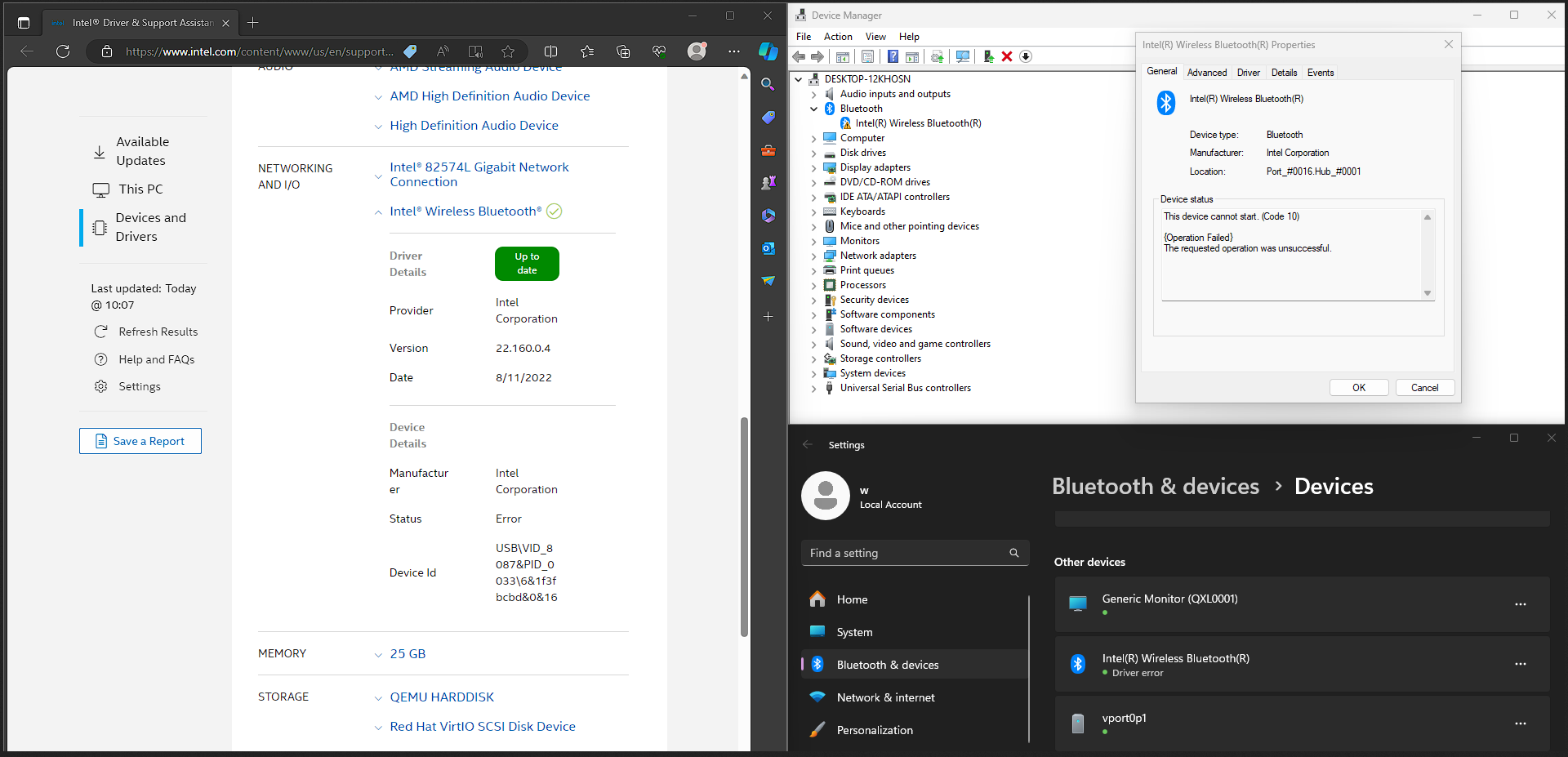Open the File menu in Device Manager
Image resolution: width=1568 pixels, height=757 pixels.
point(804,37)
